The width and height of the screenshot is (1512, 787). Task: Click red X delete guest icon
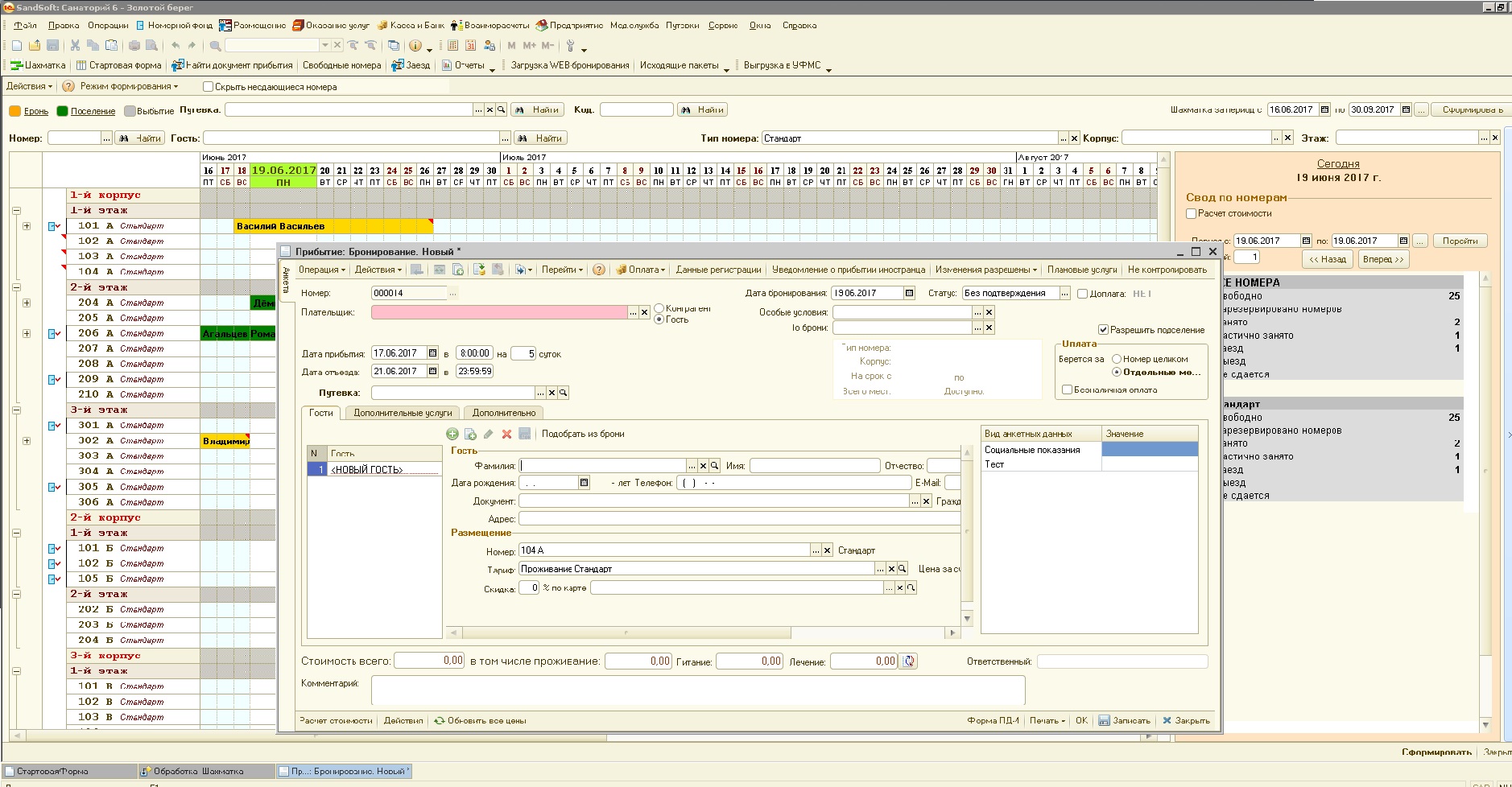[x=506, y=435]
